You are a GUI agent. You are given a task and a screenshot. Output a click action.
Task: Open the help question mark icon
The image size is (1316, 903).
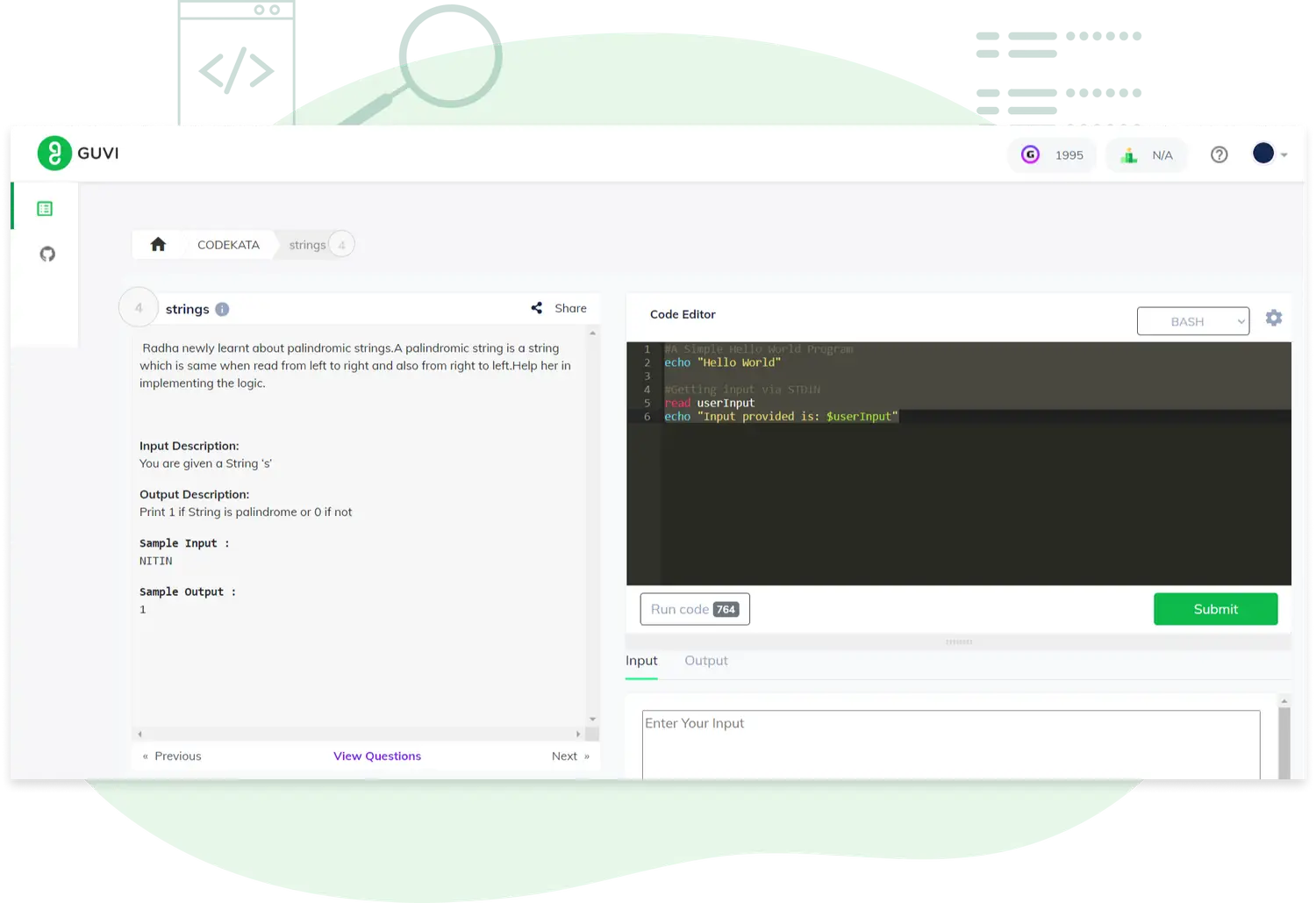[1219, 155]
